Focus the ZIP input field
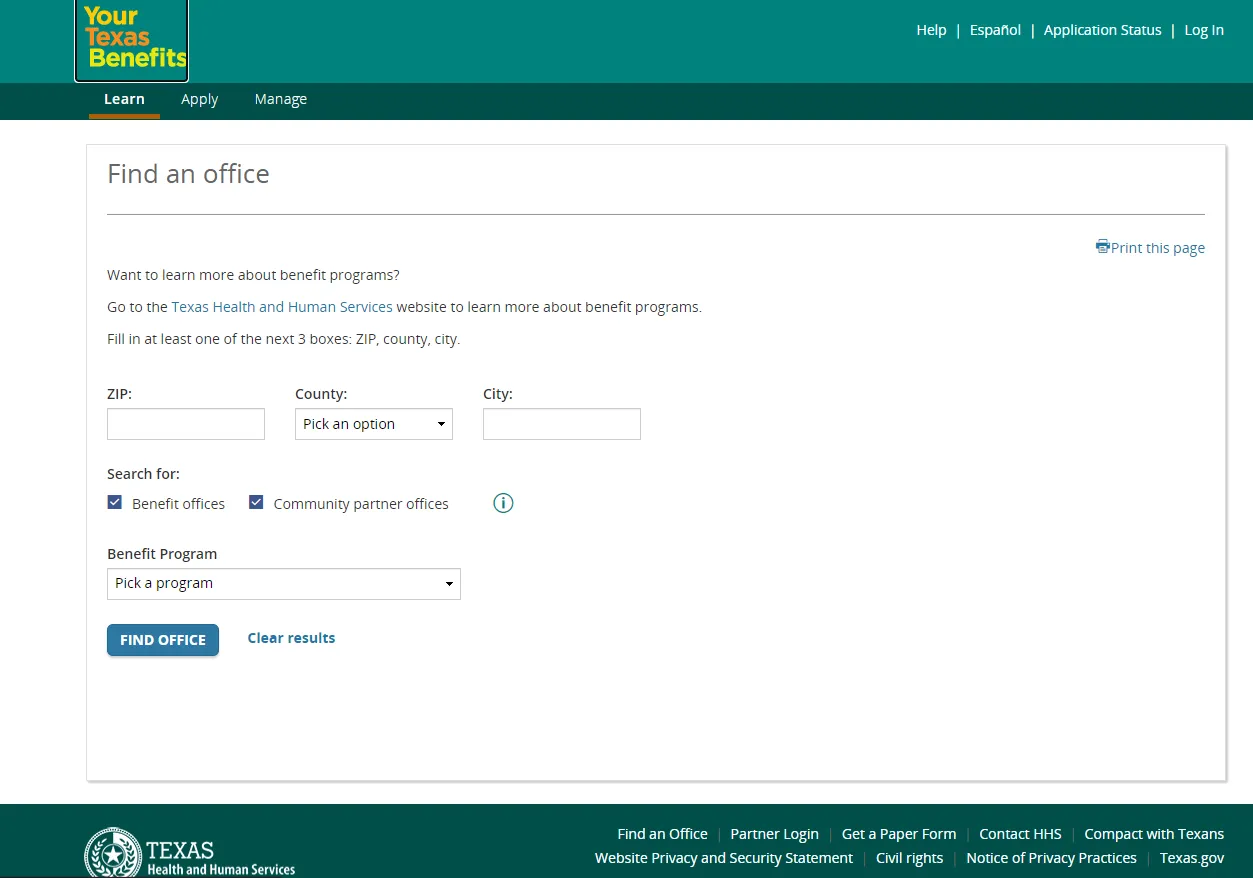The image size is (1253, 878). pos(186,424)
